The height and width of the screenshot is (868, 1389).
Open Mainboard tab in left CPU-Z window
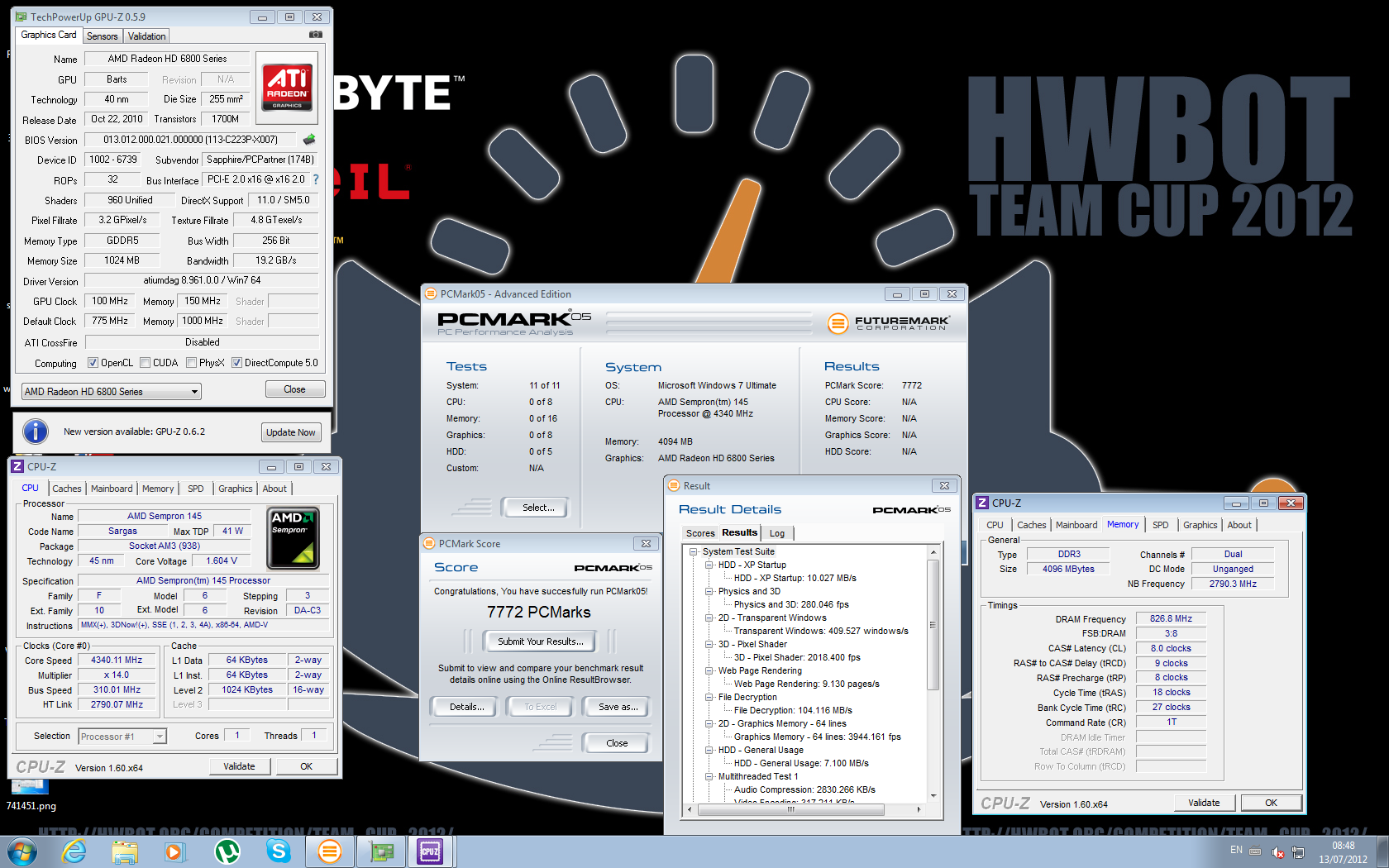[112, 489]
